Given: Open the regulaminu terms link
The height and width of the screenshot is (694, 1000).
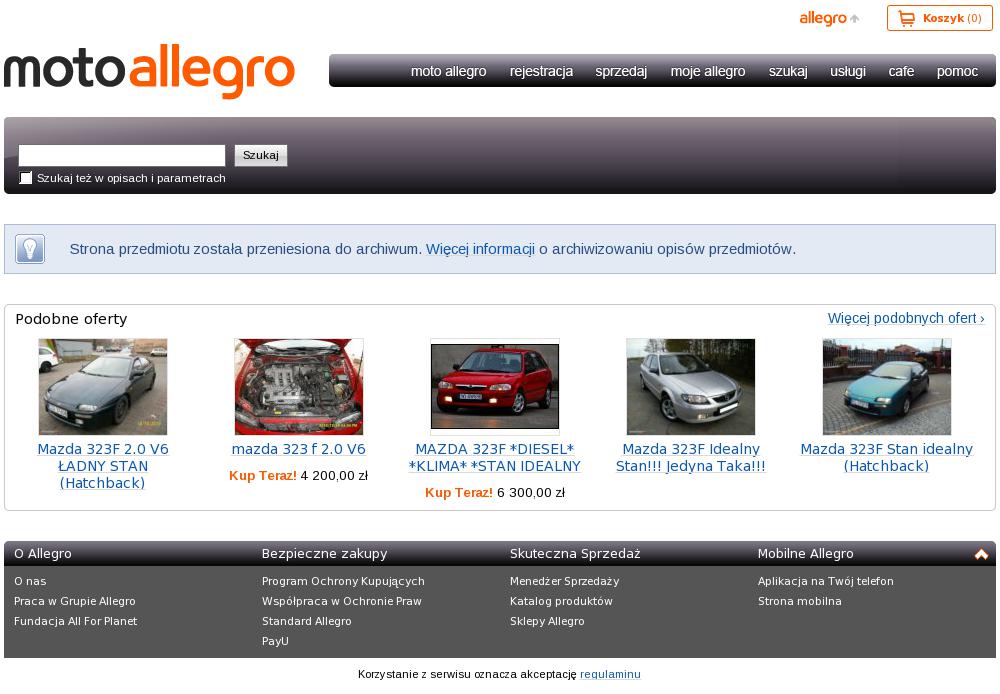Looking at the screenshot, I should point(610,674).
